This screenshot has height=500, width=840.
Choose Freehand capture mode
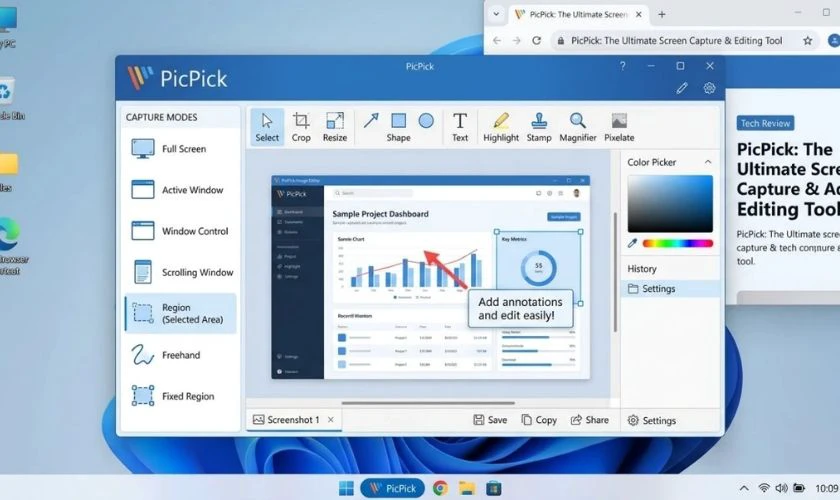coord(181,355)
